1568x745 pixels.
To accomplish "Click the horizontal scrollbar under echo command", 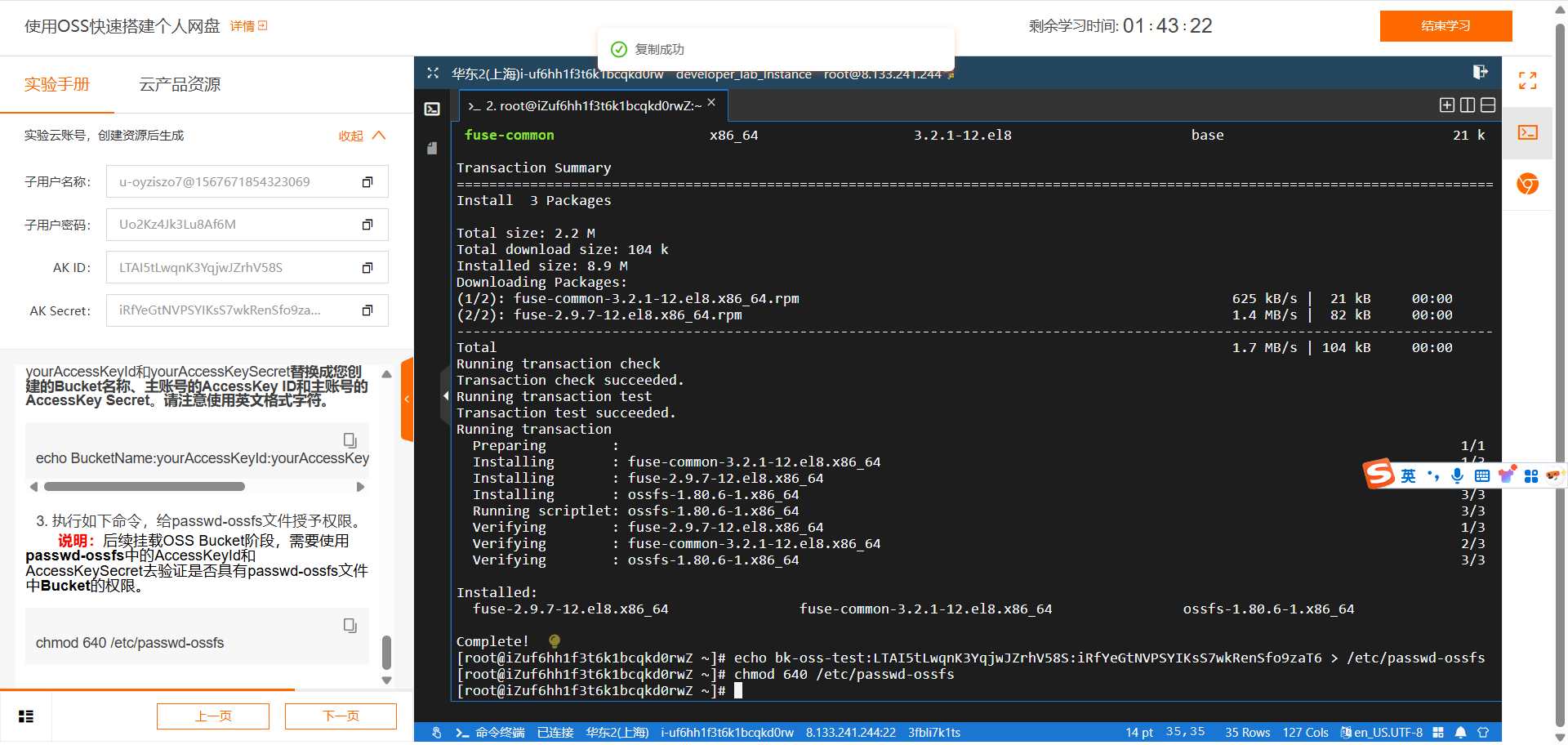I will (x=145, y=487).
